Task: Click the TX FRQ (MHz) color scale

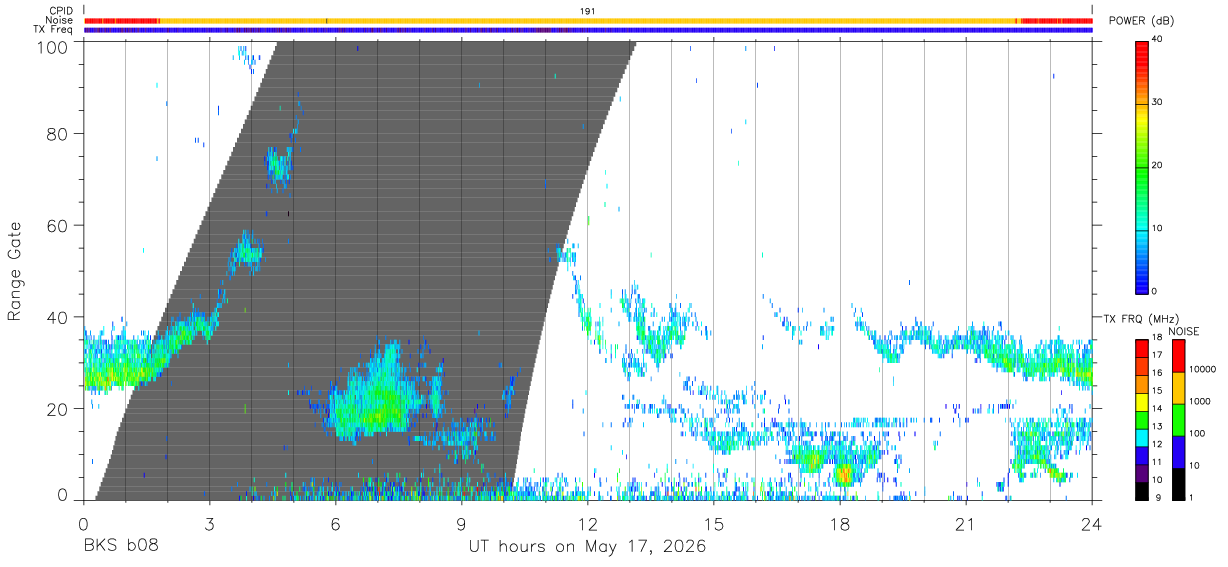Action: click(1142, 419)
